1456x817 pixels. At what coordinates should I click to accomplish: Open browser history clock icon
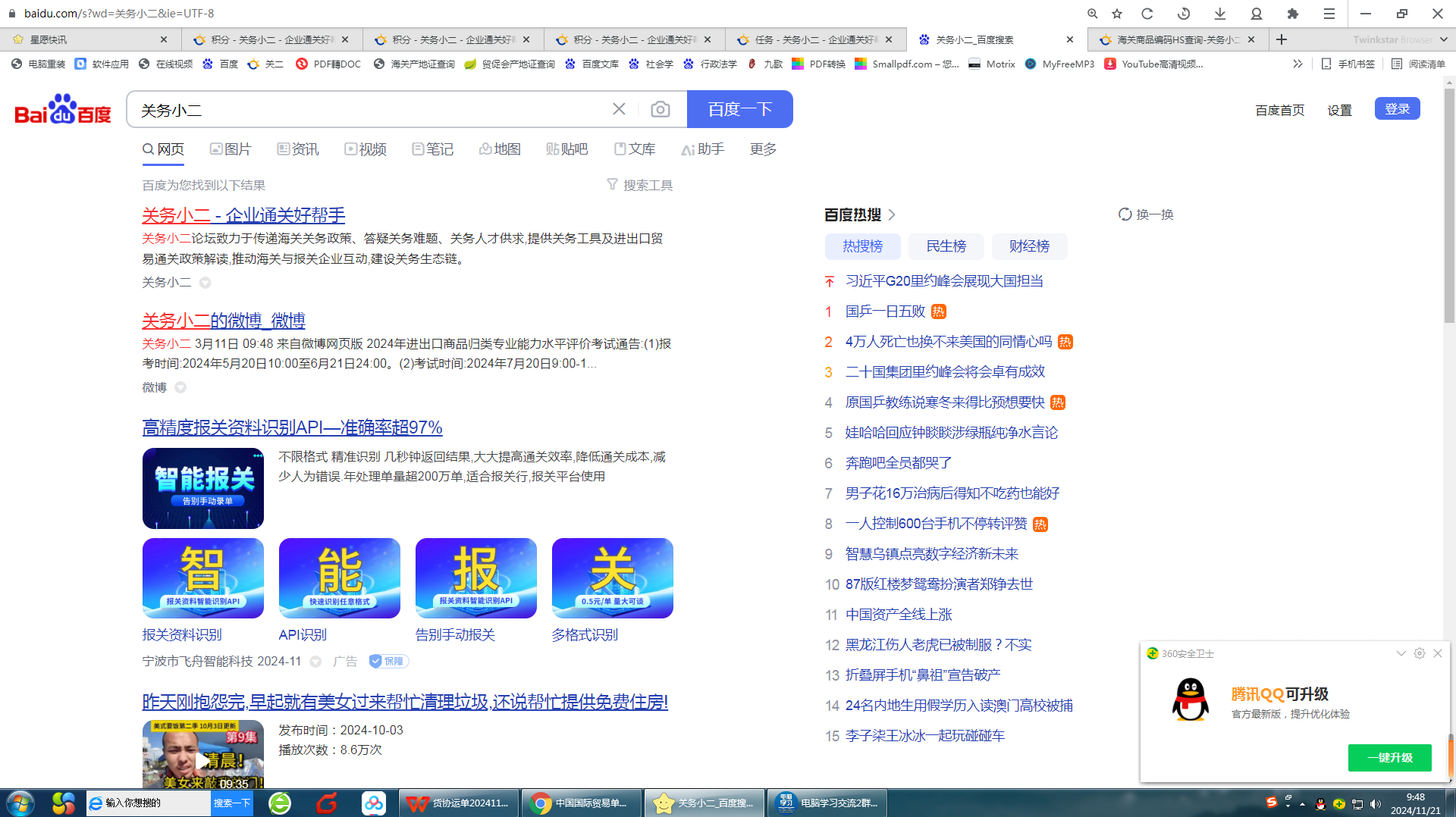click(x=1184, y=14)
